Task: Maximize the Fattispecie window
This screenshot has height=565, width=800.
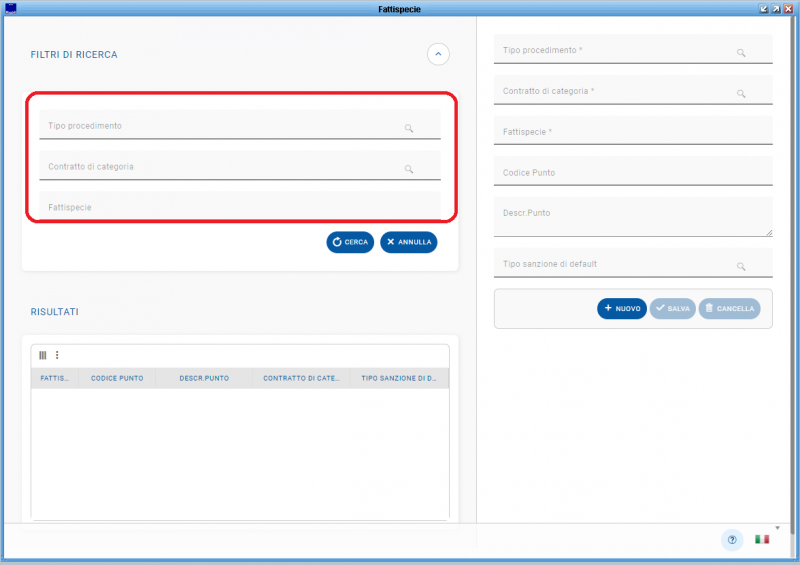Action: tap(776, 9)
